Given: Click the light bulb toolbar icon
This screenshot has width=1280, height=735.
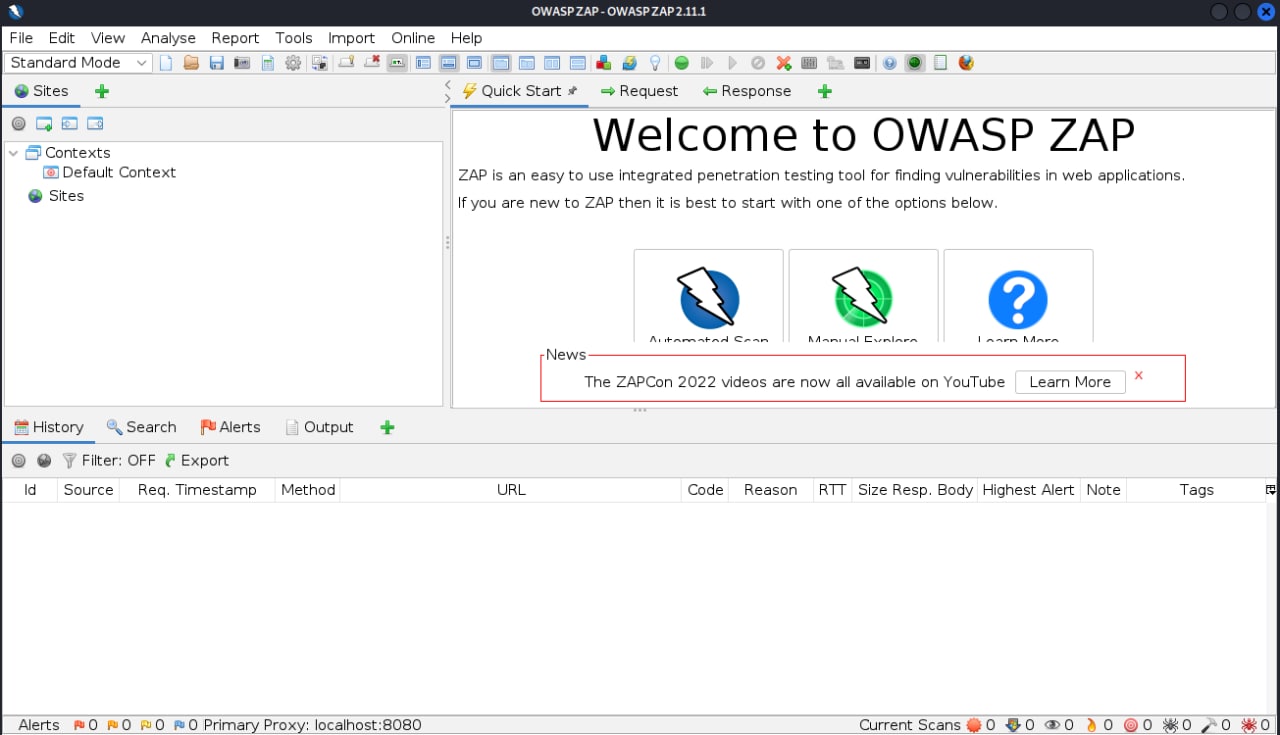Looking at the screenshot, I should [655, 63].
